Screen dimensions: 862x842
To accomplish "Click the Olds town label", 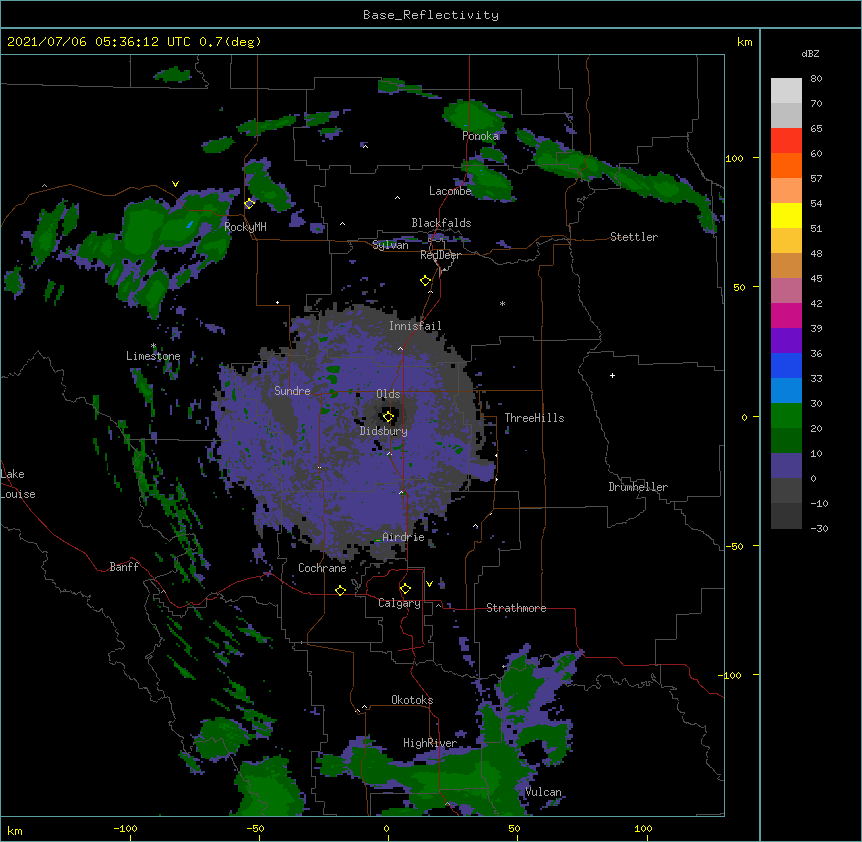I will point(388,394).
